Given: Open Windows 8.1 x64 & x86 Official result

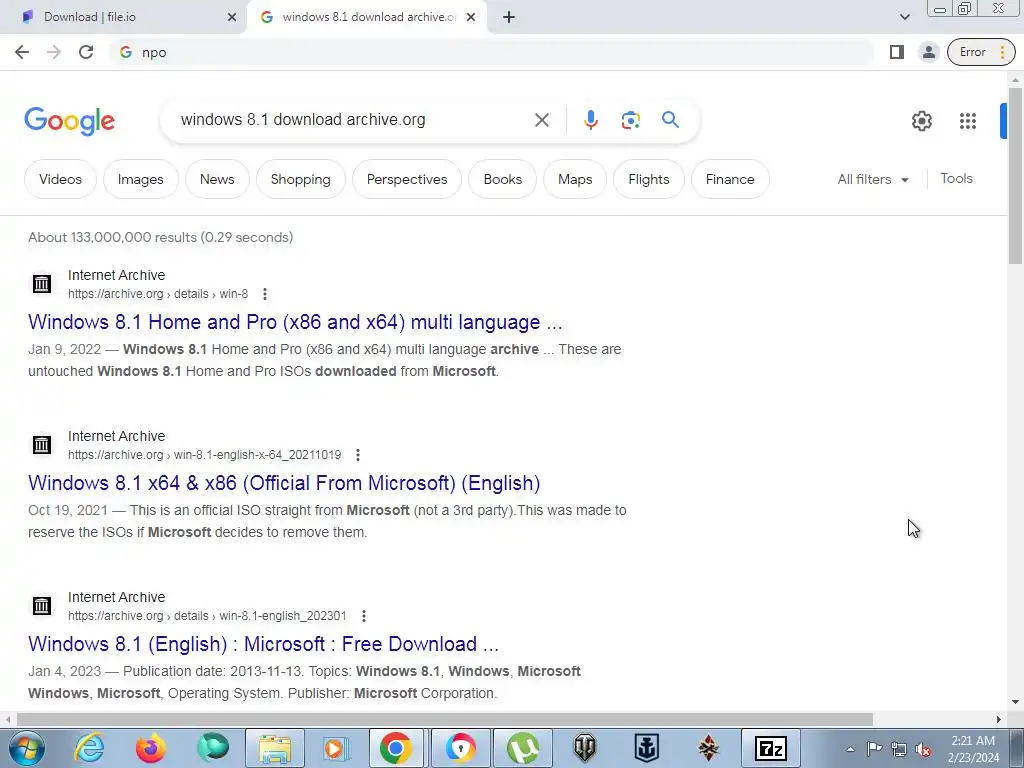Looking at the screenshot, I should (284, 483).
